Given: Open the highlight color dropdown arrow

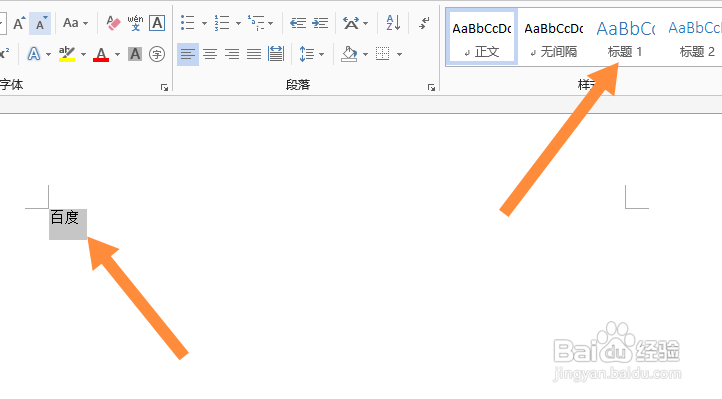Looking at the screenshot, I should coord(83,54).
